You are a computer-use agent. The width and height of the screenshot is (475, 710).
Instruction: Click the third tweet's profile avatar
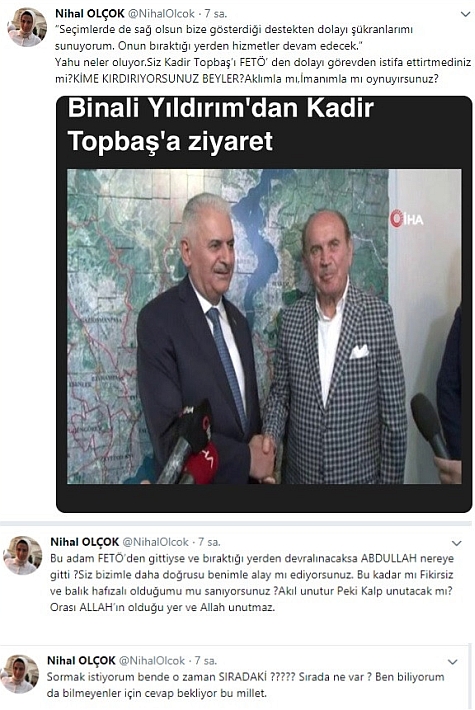point(19,674)
